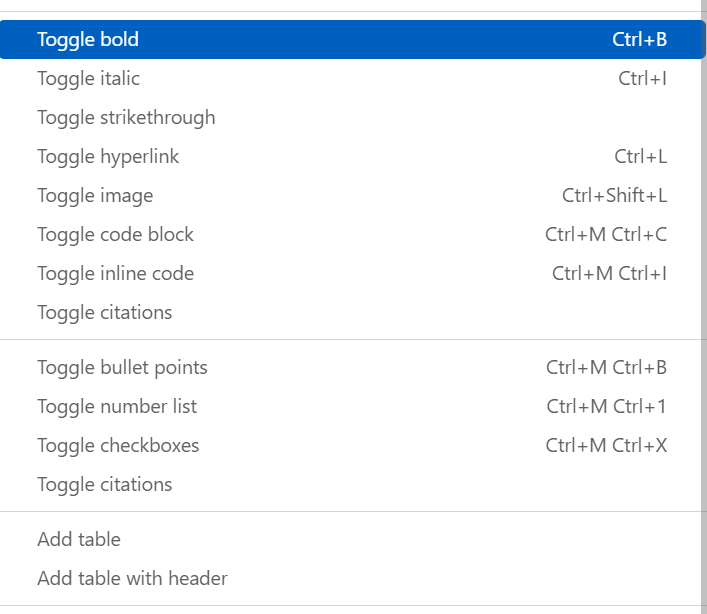Click Toggle citations below Toggle inline code

(104, 313)
